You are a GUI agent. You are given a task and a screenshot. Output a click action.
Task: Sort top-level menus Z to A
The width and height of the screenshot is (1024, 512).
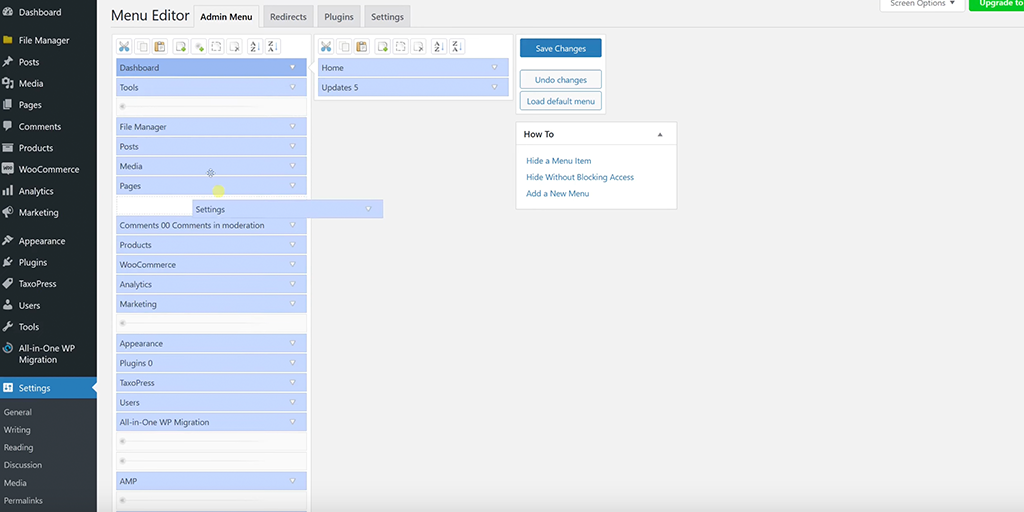coord(273,46)
